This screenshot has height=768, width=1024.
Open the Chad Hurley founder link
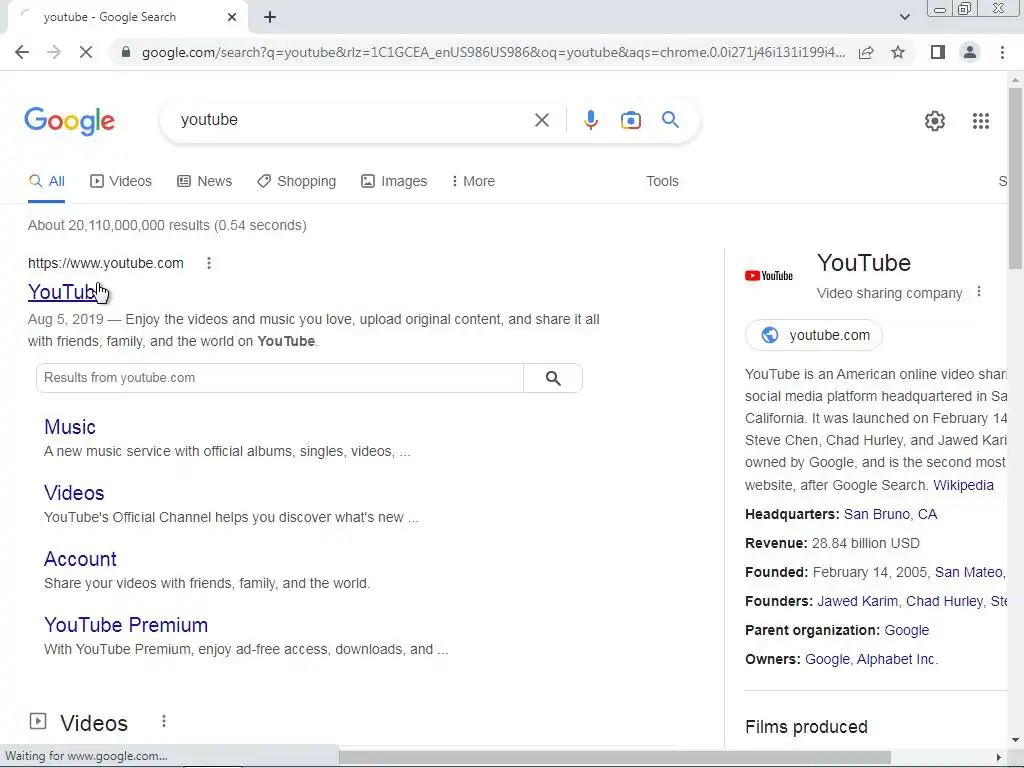944,601
